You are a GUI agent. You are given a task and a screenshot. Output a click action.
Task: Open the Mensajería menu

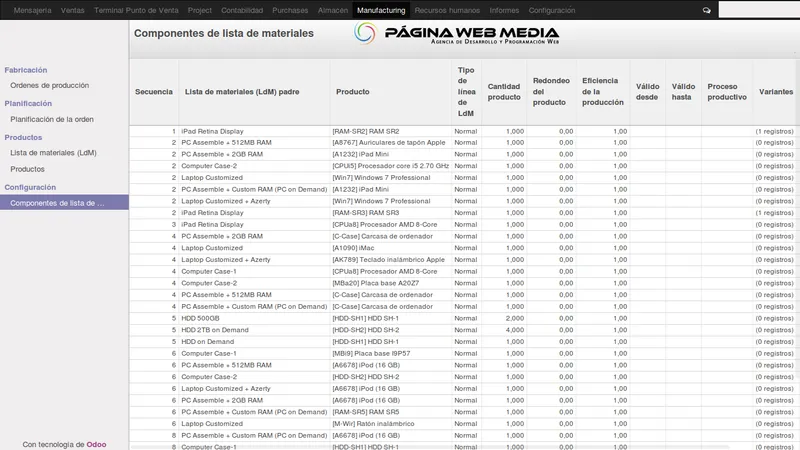[x=33, y=10]
